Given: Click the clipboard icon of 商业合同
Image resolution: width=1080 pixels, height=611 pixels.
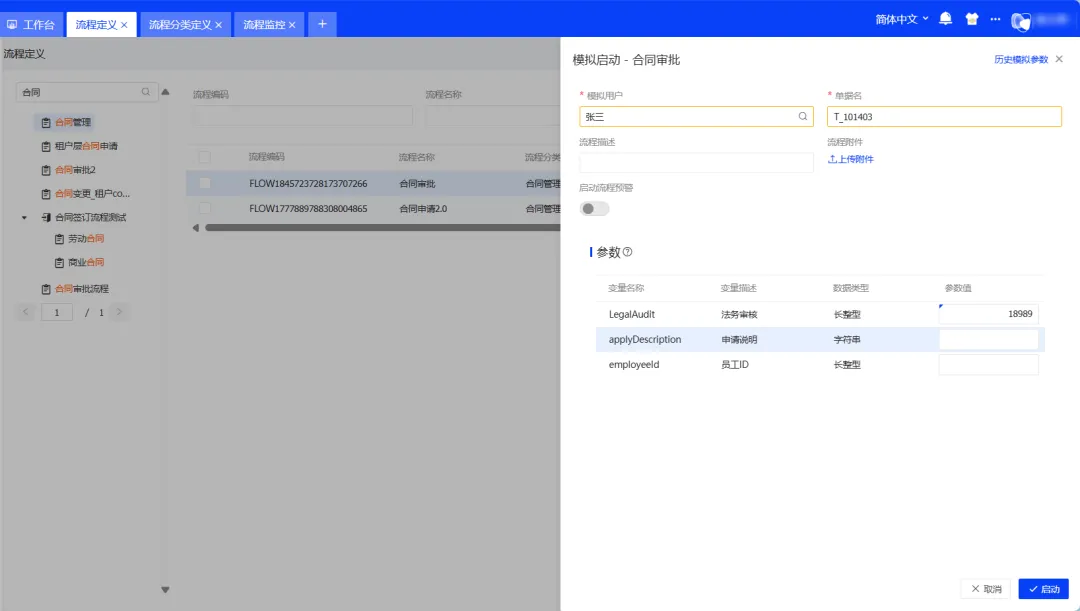Looking at the screenshot, I should coord(59,262).
